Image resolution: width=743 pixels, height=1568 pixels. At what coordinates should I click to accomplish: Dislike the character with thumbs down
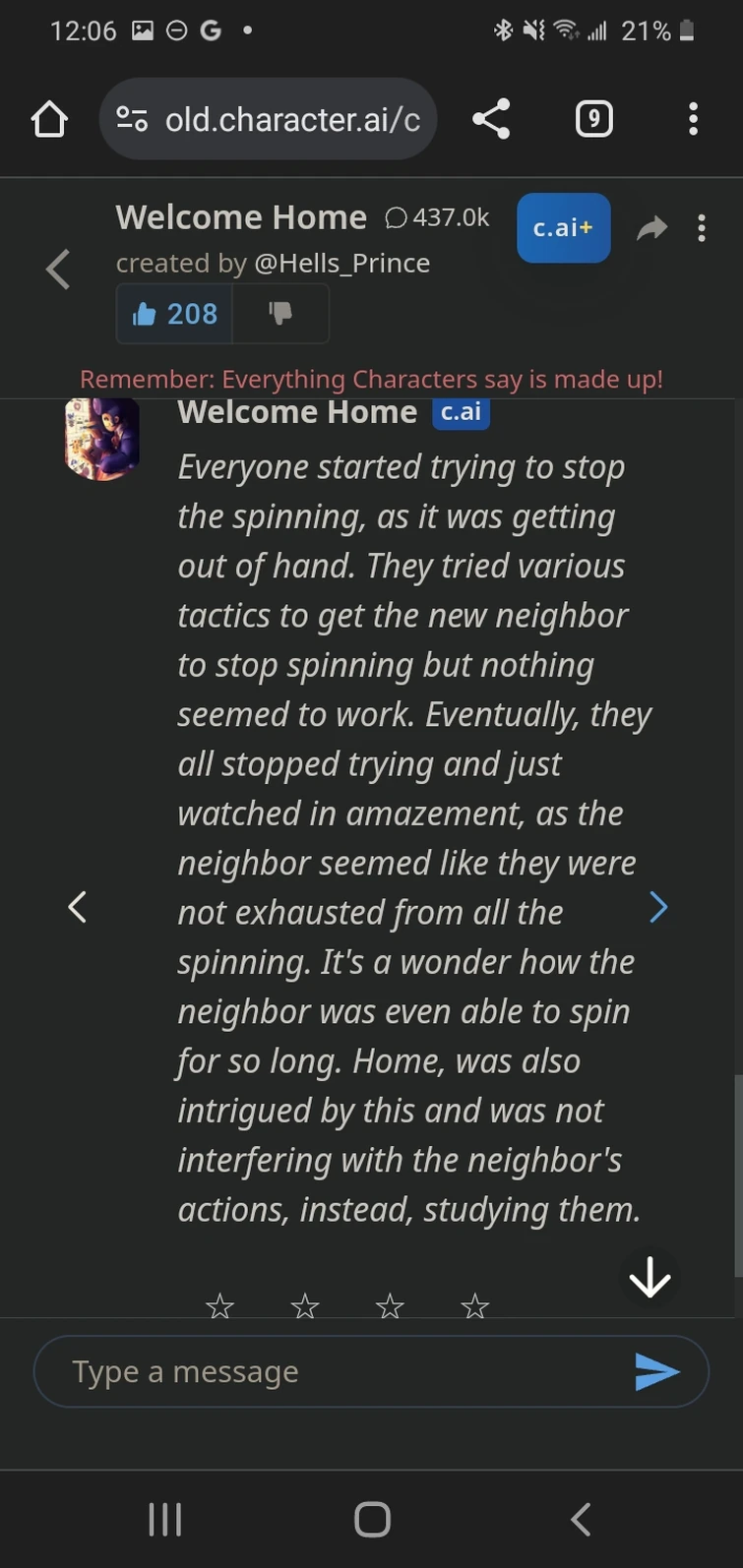pyautogui.click(x=280, y=313)
